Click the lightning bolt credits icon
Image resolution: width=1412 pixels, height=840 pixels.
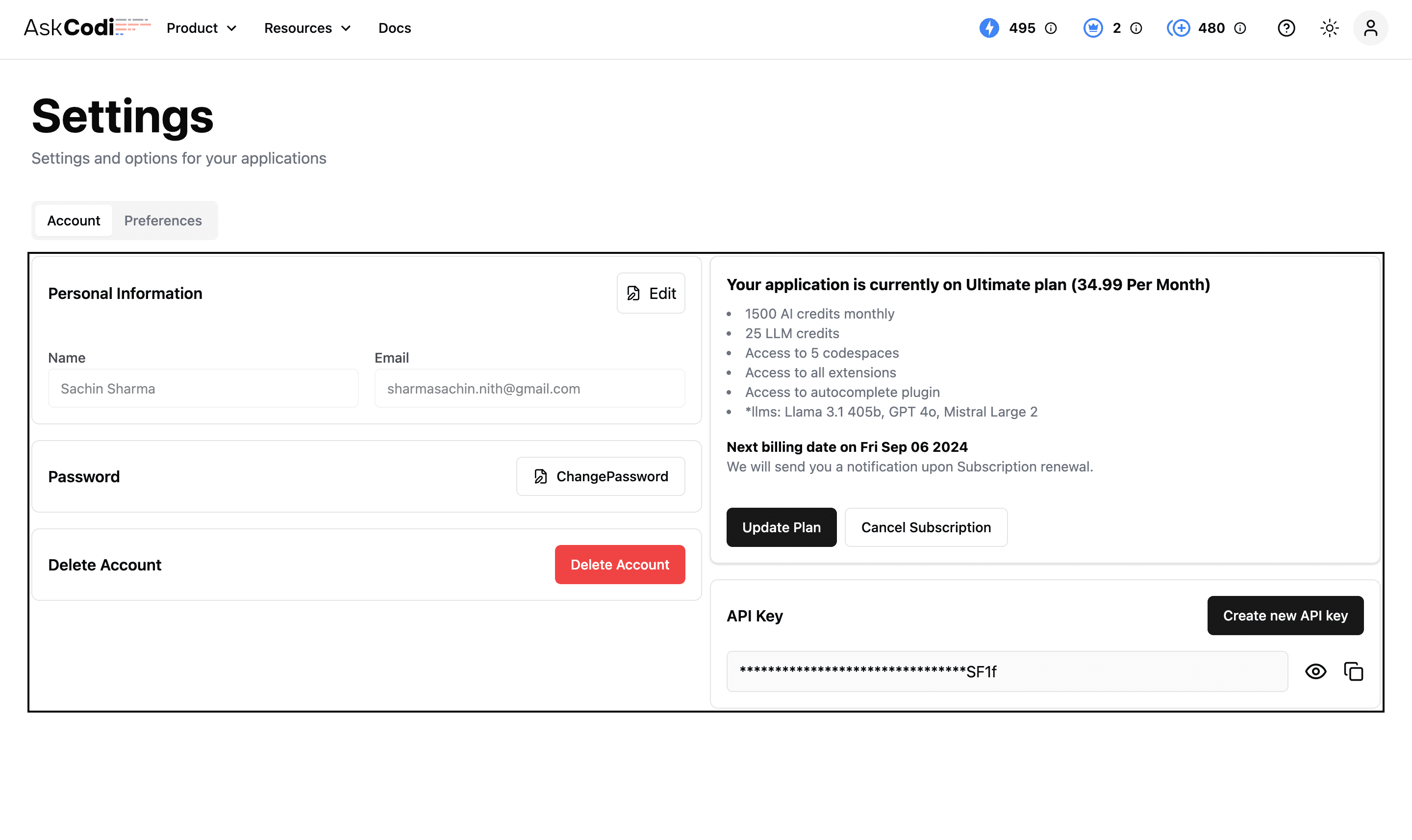(x=989, y=28)
